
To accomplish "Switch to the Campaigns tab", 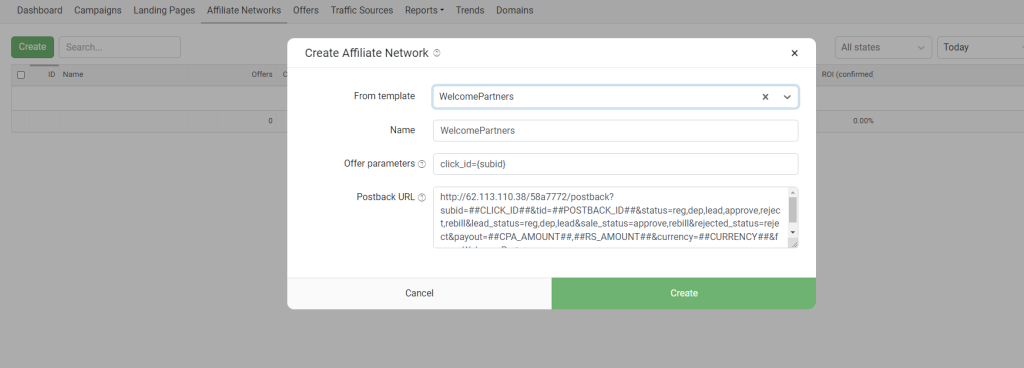I will pos(98,10).
